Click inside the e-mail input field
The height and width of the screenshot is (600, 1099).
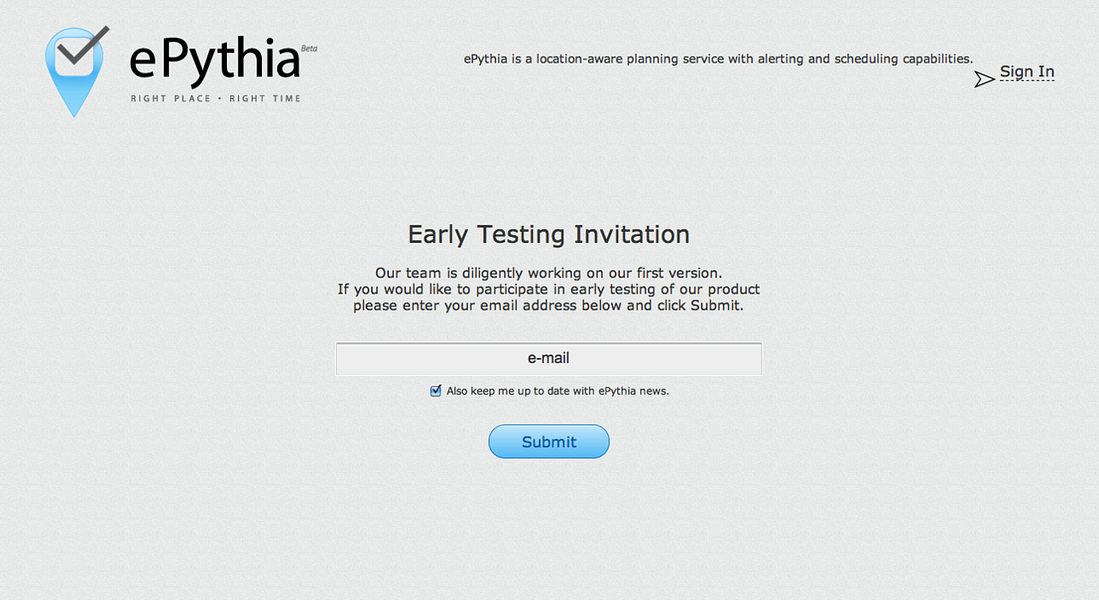[548, 358]
